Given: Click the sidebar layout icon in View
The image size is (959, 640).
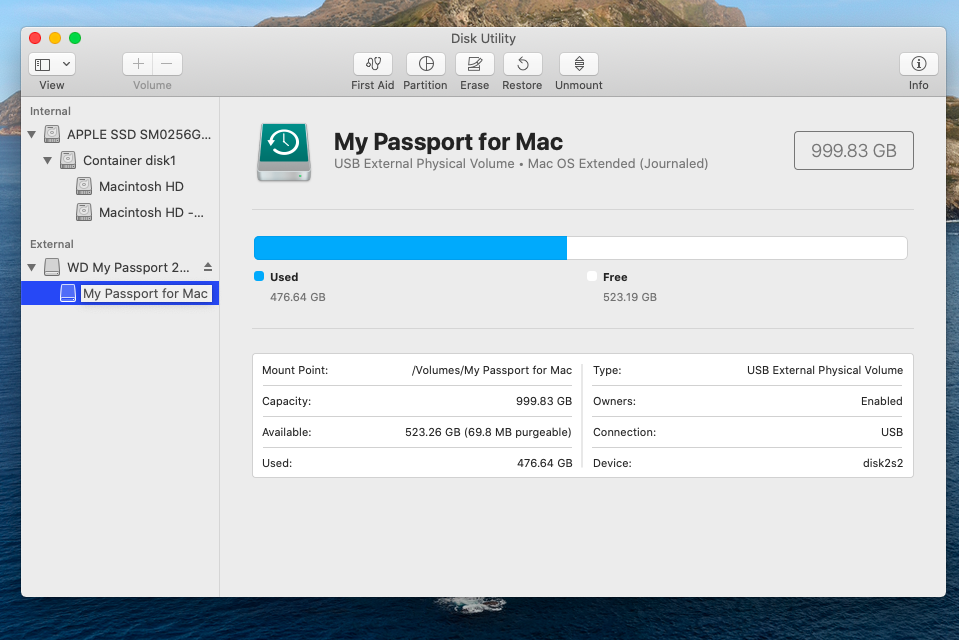Looking at the screenshot, I should click(43, 64).
